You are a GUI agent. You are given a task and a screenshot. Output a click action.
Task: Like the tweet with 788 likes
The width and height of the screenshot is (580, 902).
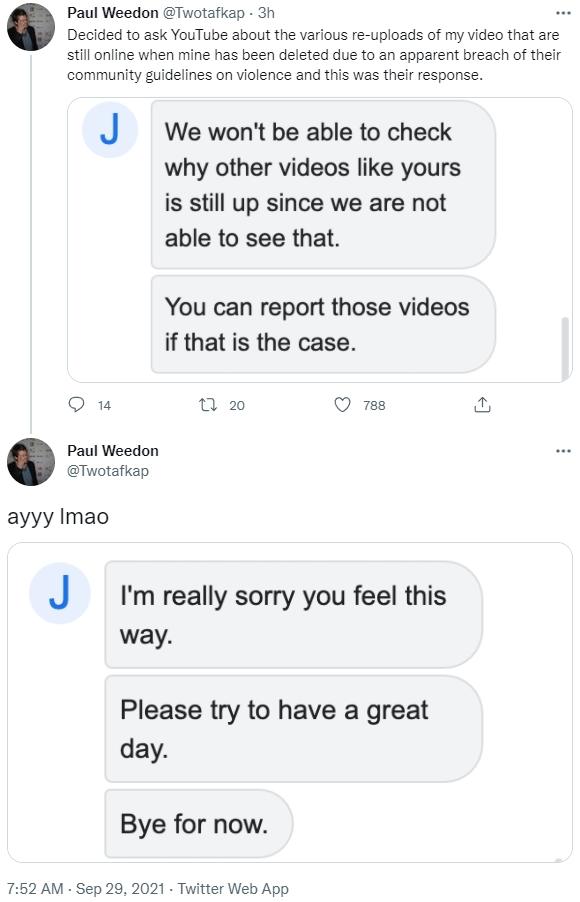[342, 405]
